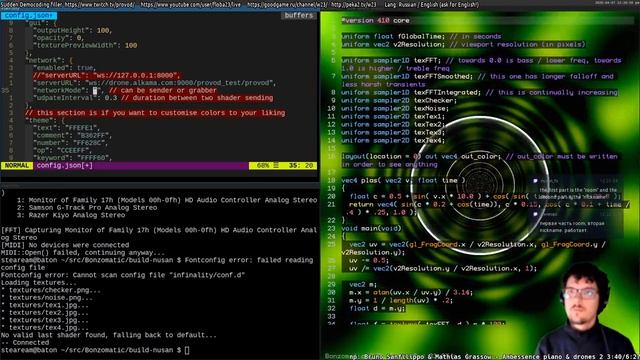Click the '-- Connected' terminal line
Viewport: 640px width, 360px height.
pyautogui.click(x=25, y=342)
